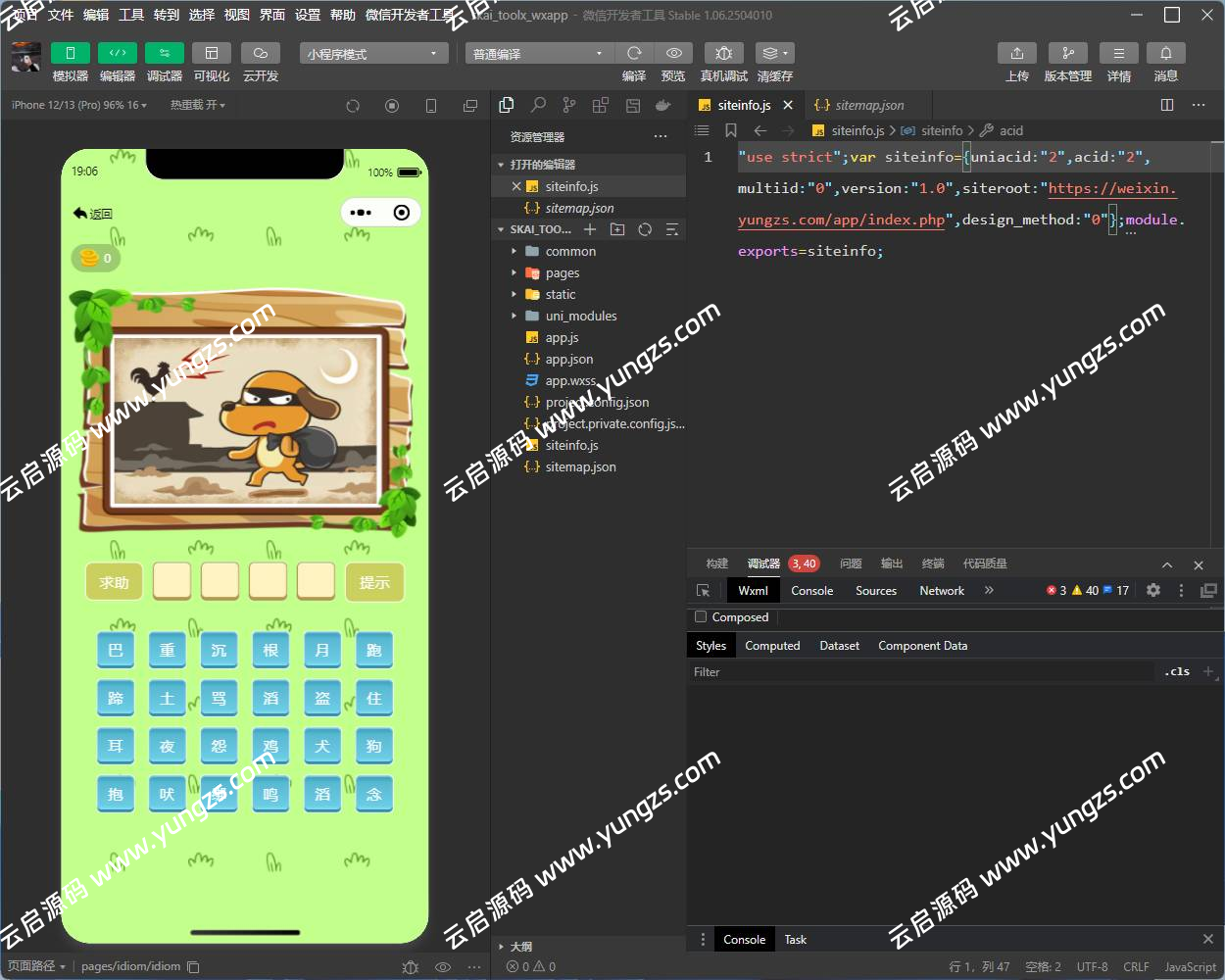Open search icon in sidebar
1225x980 pixels.
(x=538, y=105)
